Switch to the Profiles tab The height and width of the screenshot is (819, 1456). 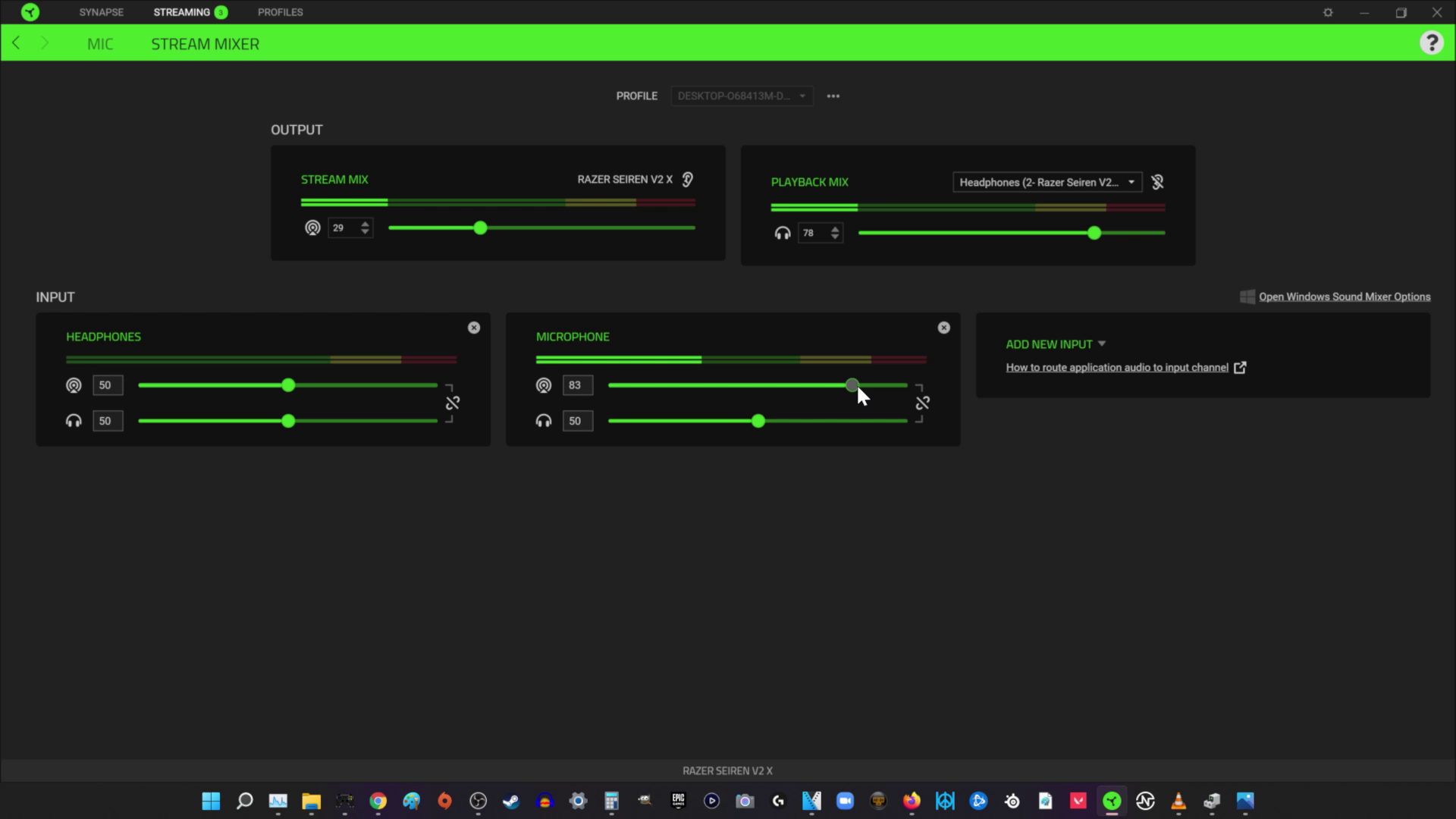(280, 12)
